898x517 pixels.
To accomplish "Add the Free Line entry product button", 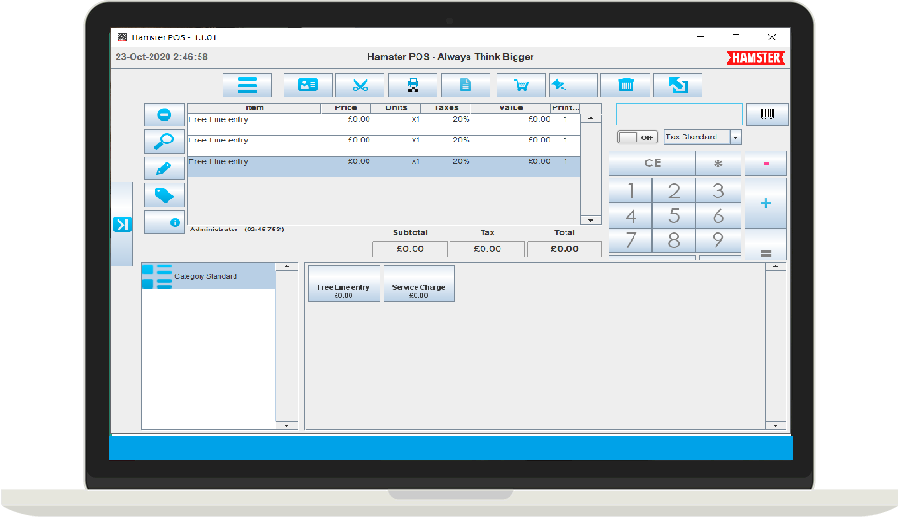I will [x=344, y=283].
